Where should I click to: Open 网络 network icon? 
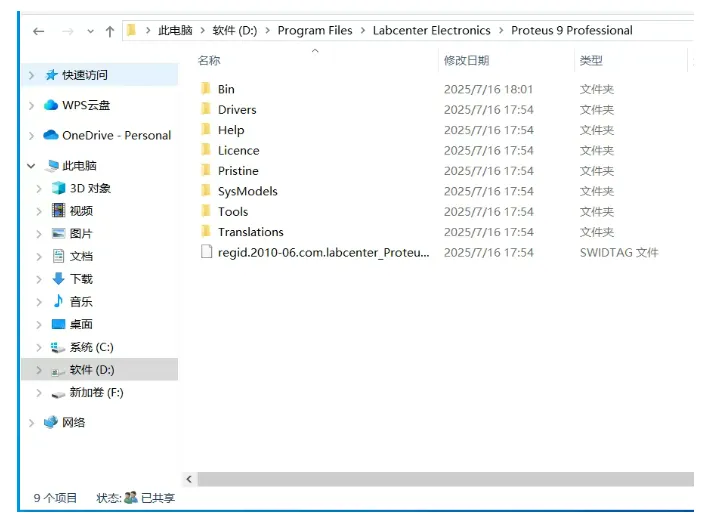[x=51, y=422]
